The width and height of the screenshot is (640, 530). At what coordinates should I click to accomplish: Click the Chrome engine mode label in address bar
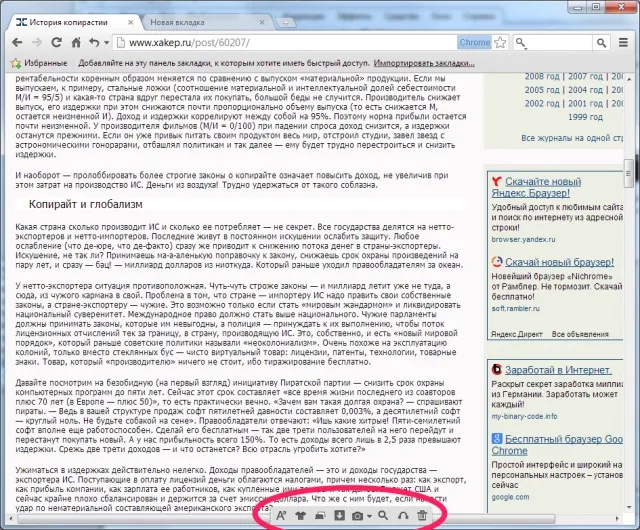tap(474, 42)
